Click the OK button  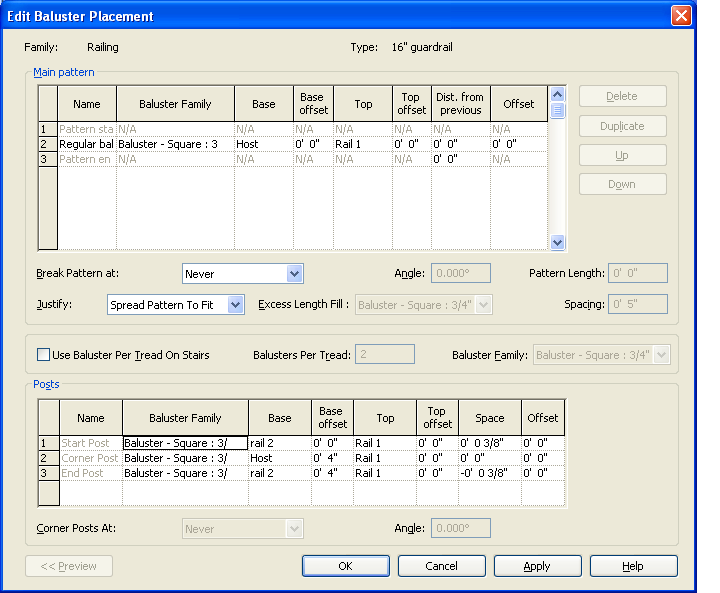click(345, 566)
